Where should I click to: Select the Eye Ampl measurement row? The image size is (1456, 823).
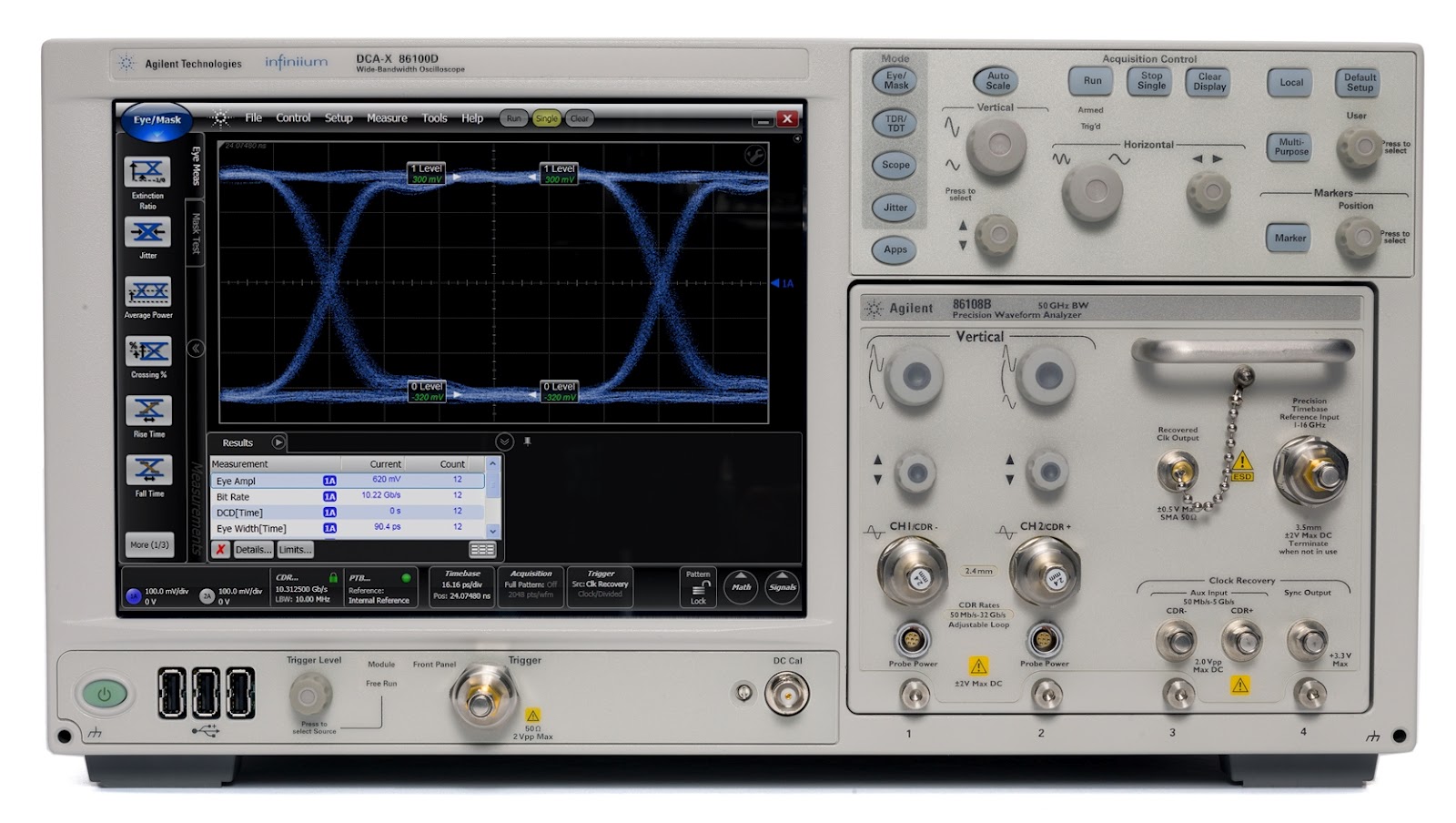349,480
